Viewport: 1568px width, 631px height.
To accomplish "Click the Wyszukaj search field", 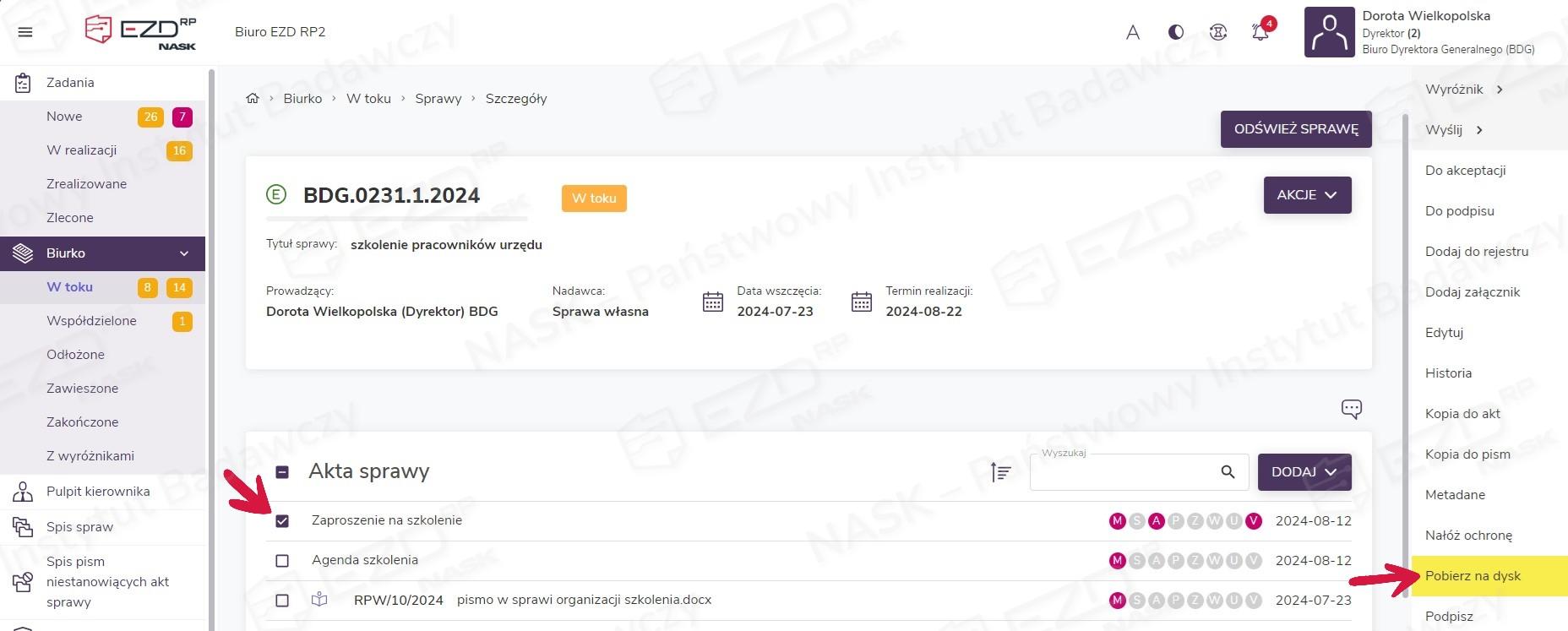I will (1124, 472).
